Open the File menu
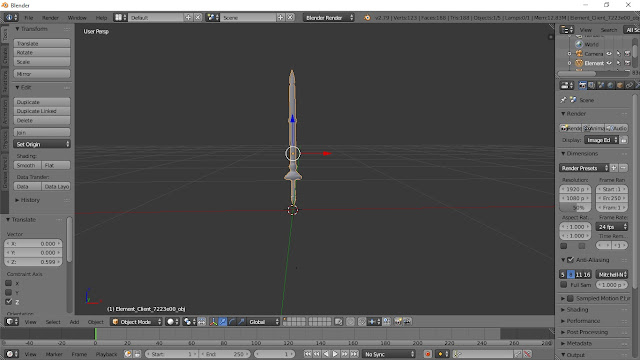640x360 pixels. (29, 18)
